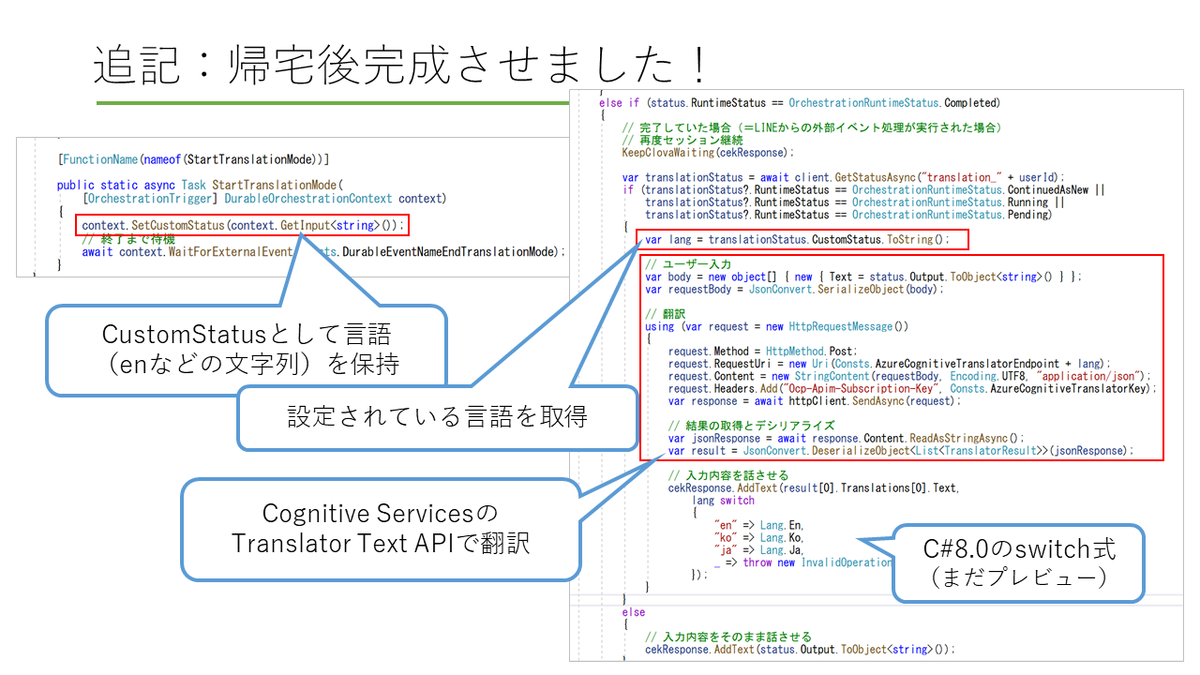Image resolution: width=1200 pixels, height=675 pixels.
Task: Click 'cekResponse.AddText(result[0].Translations[0].Text,' line
Action: pyautogui.click(x=813, y=488)
